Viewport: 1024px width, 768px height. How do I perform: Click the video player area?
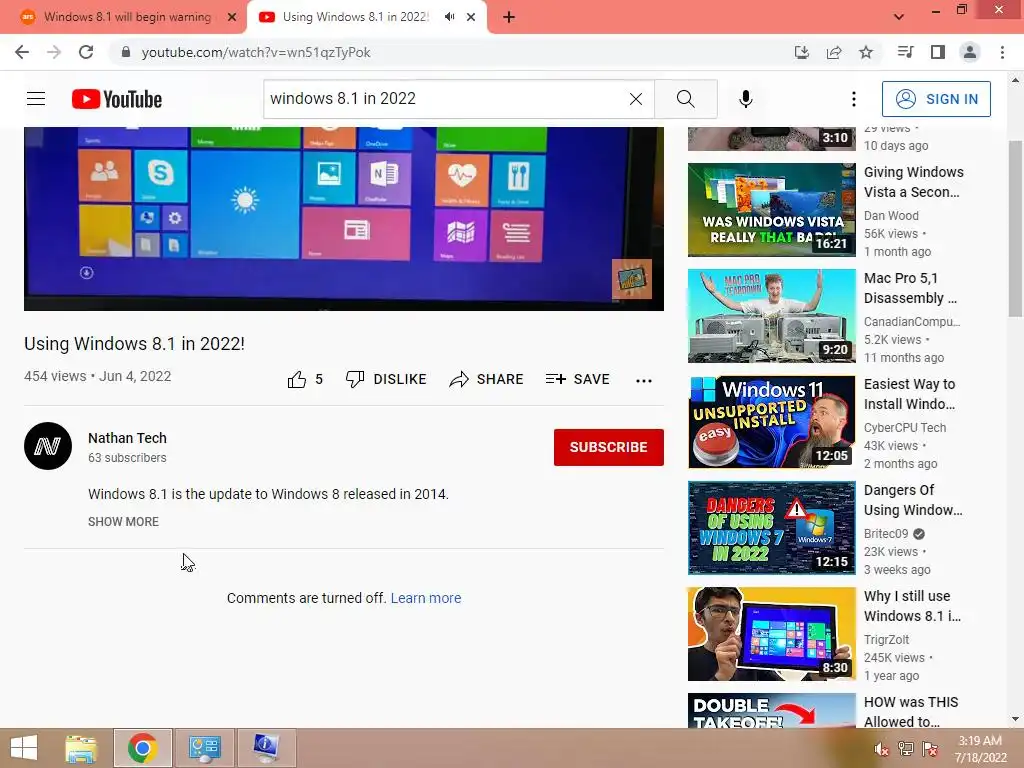click(344, 218)
